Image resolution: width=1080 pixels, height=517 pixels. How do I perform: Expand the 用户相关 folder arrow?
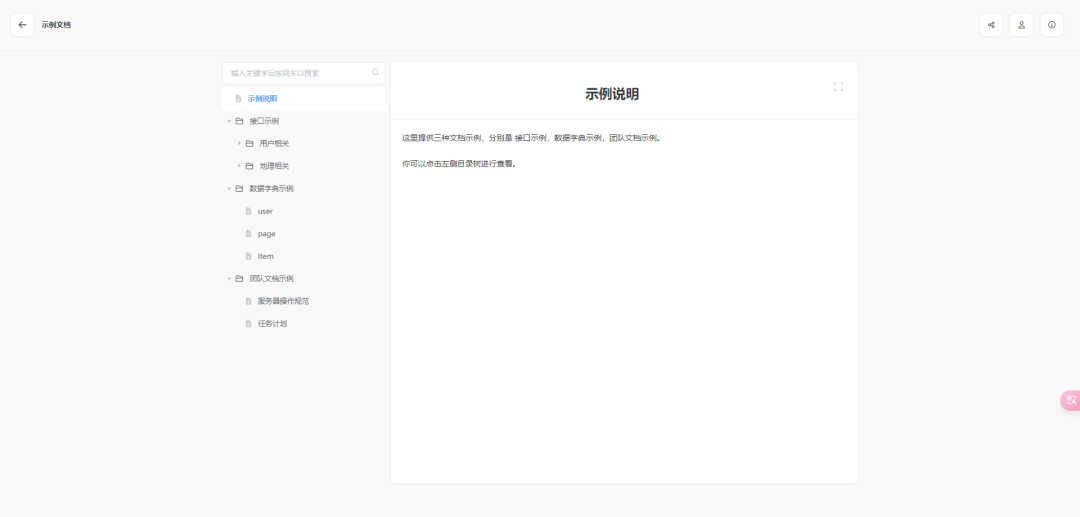pos(238,144)
